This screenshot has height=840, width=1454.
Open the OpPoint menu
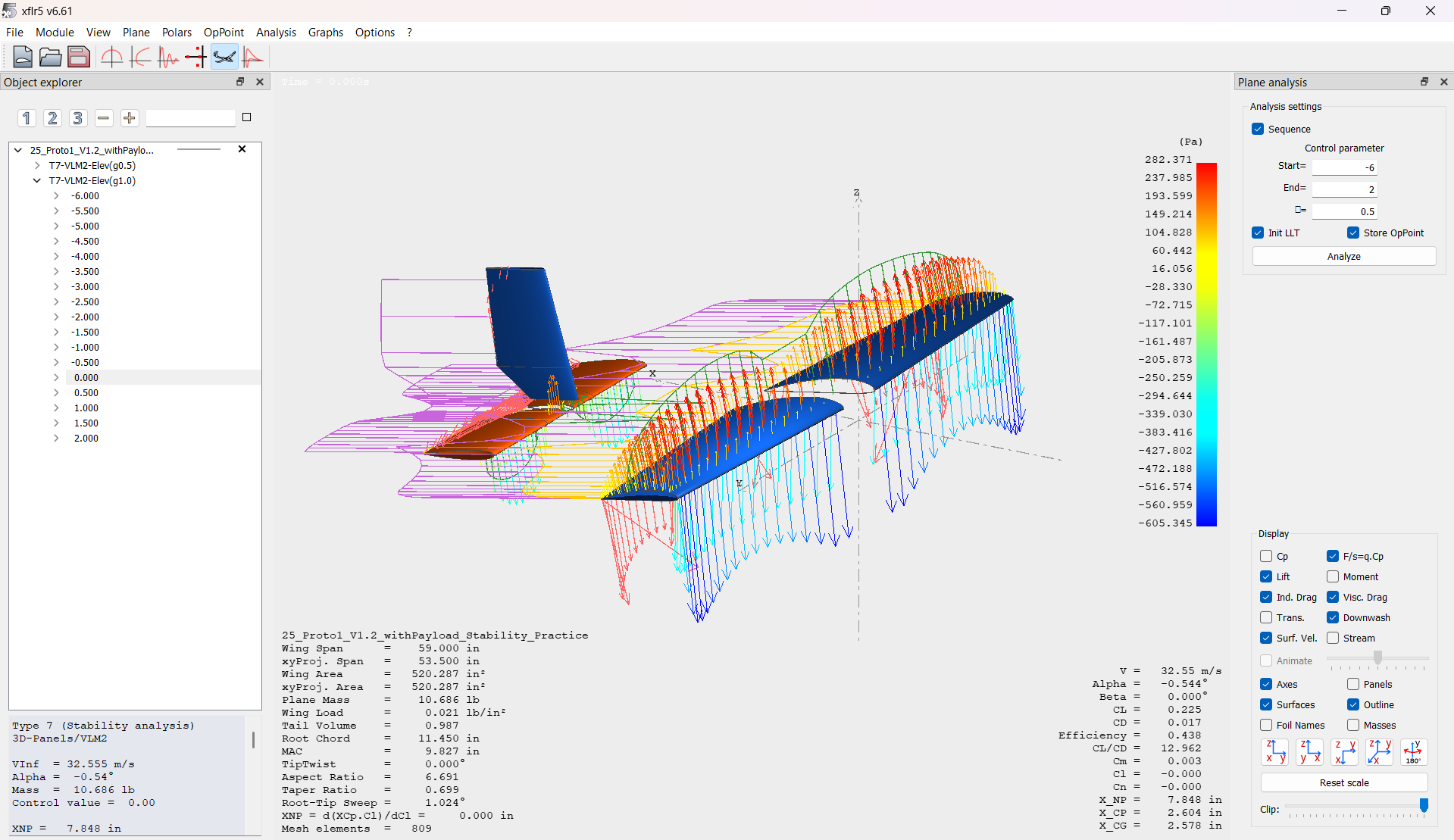click(224, 32)
